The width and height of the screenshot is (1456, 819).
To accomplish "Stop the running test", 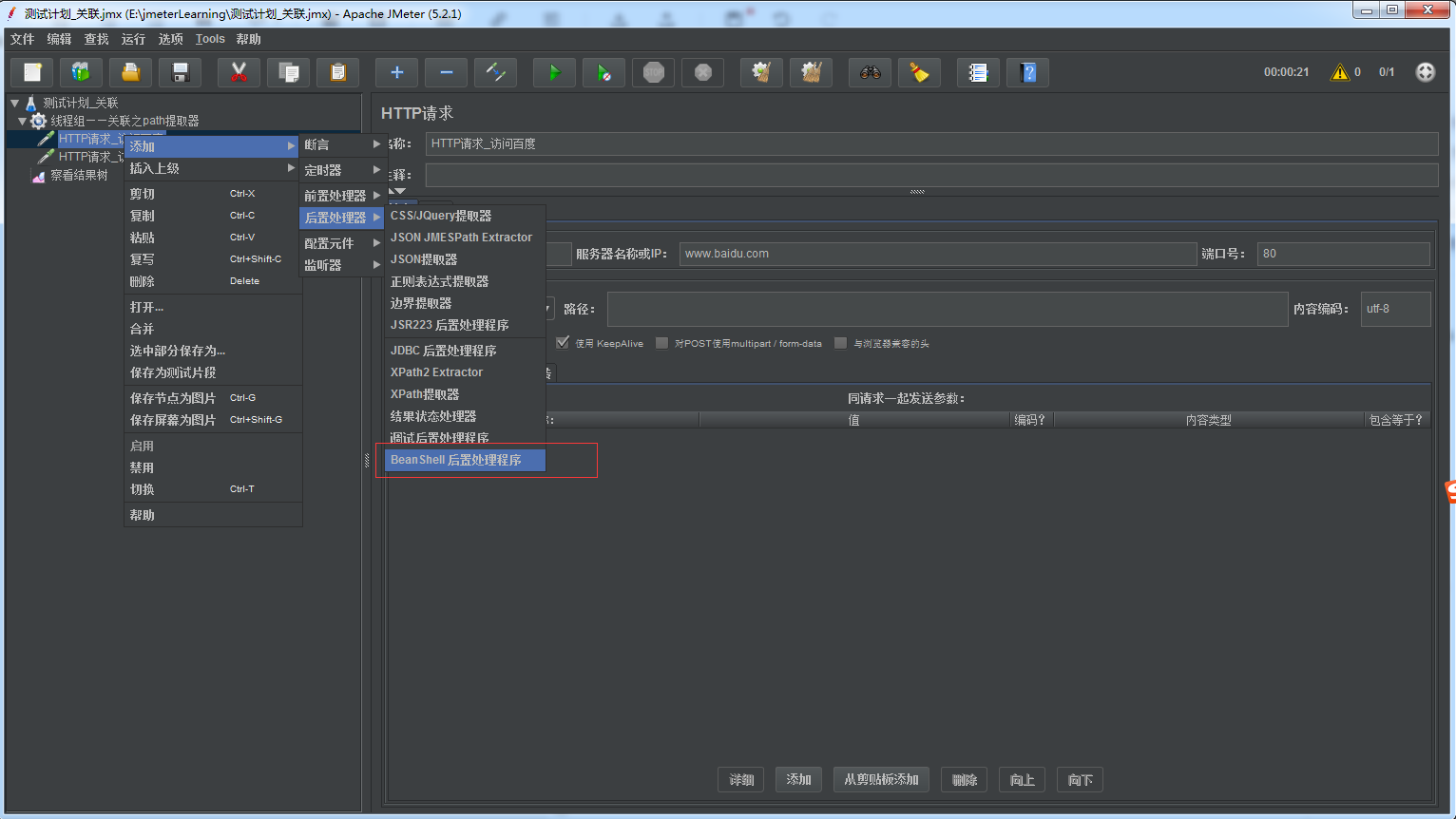I will [x=653, y=72].
